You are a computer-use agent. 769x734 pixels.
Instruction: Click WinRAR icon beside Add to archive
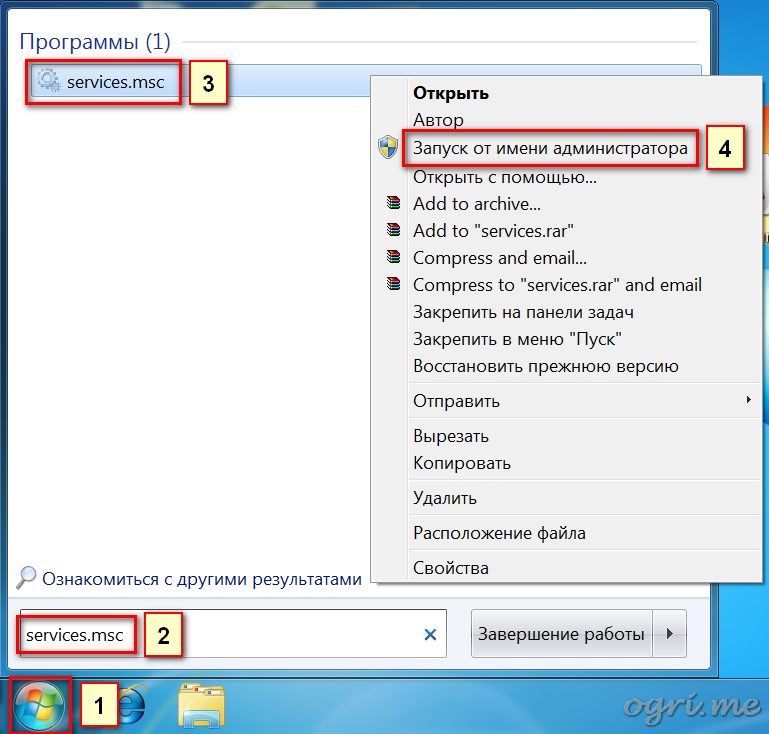[393, 202]
